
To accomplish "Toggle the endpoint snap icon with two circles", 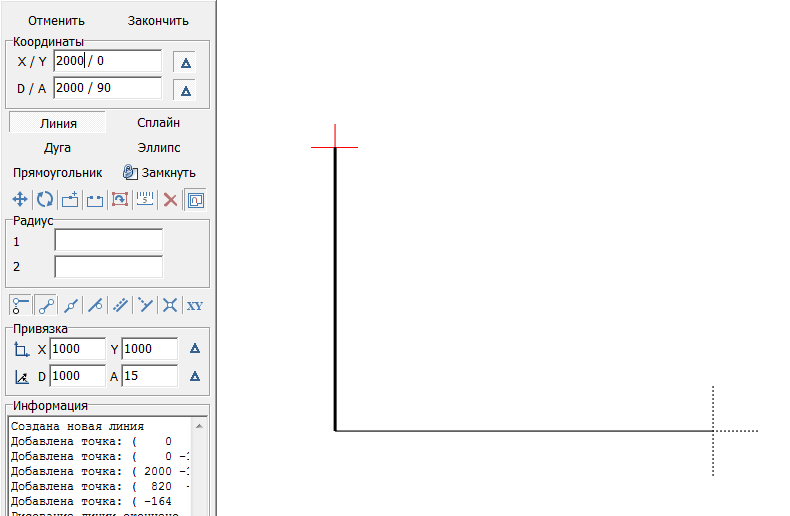I will click(x=46, y=305).
